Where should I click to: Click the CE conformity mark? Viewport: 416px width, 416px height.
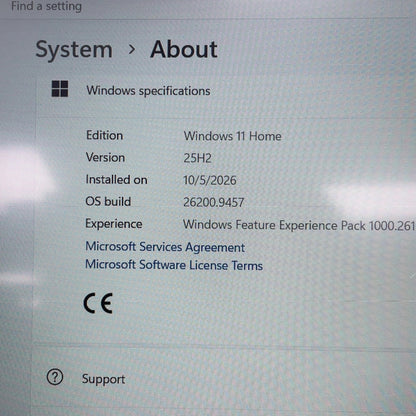(x=98, y=303)
